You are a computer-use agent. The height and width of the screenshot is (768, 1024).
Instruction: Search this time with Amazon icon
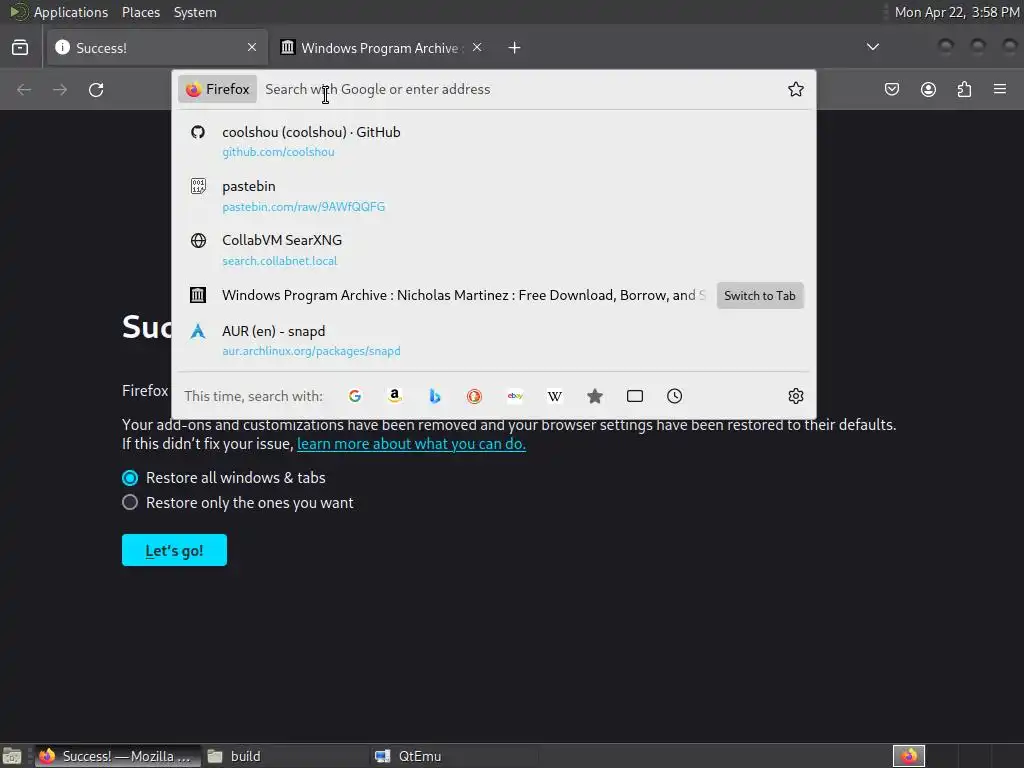(394, 396)
